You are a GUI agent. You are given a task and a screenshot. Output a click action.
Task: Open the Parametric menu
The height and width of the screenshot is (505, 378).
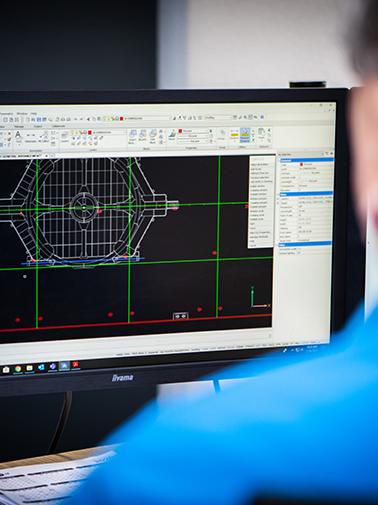coord(6,114)
